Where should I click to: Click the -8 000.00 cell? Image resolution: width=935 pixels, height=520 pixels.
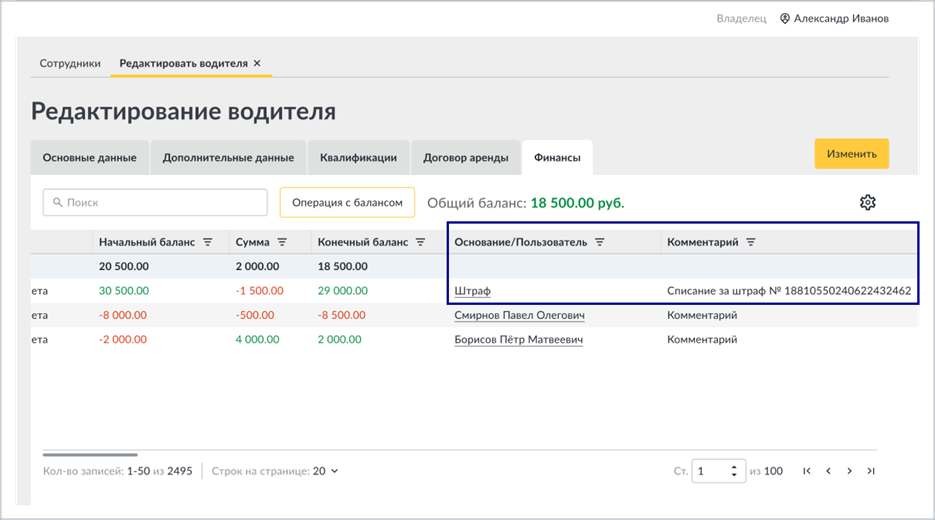123,315
